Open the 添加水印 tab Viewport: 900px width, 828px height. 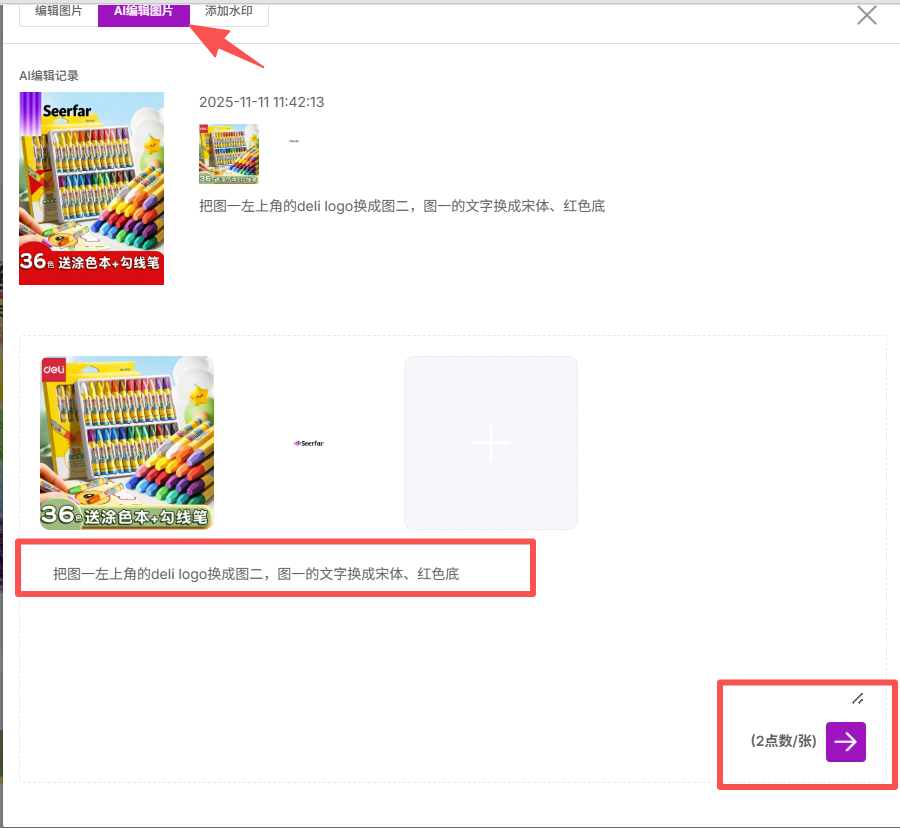(x=229, y=11)
